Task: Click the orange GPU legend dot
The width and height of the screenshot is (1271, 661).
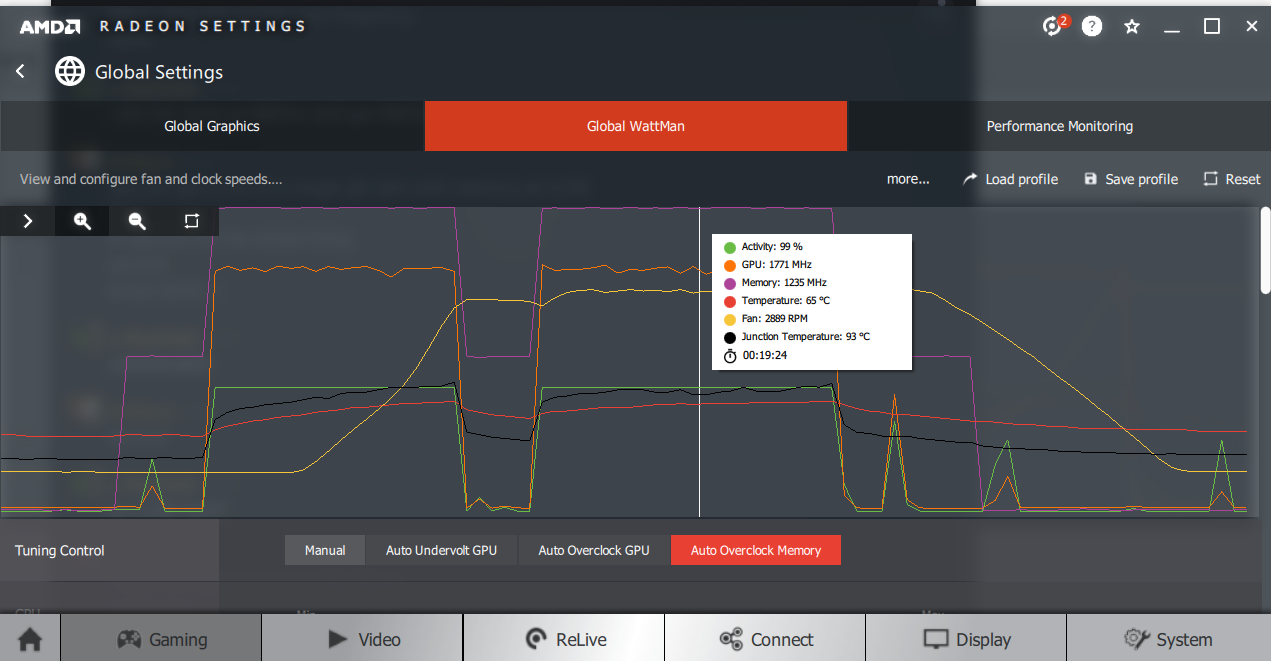Action: coord(730,265)
